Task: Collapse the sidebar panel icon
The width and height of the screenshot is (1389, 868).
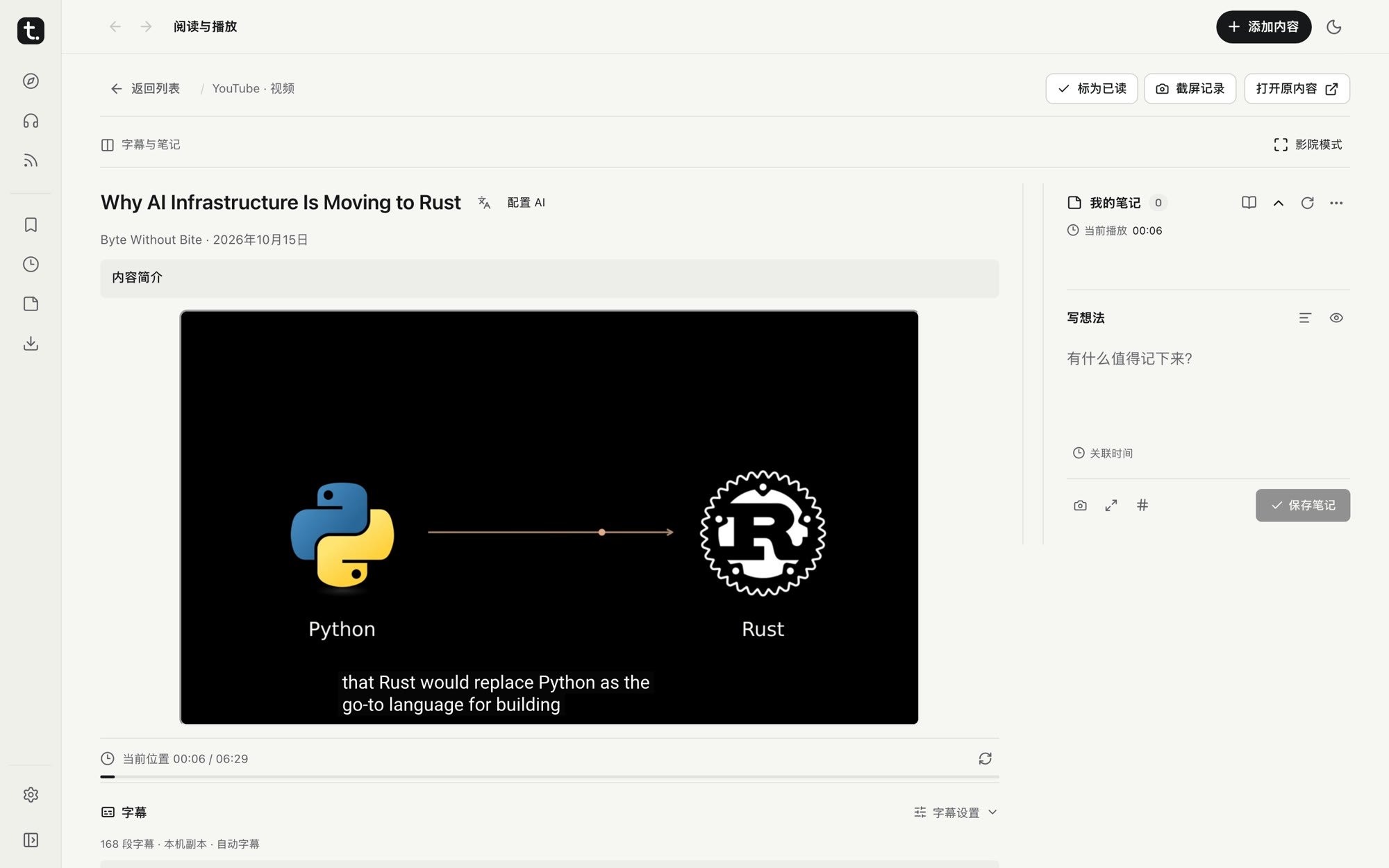Action: (31, 840)
